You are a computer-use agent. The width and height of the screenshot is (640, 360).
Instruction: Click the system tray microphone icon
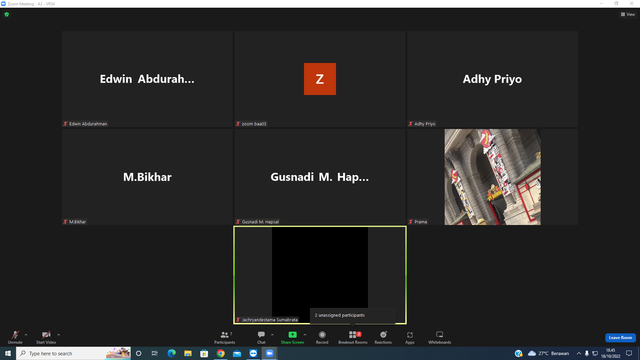click(x=587, y=353)
